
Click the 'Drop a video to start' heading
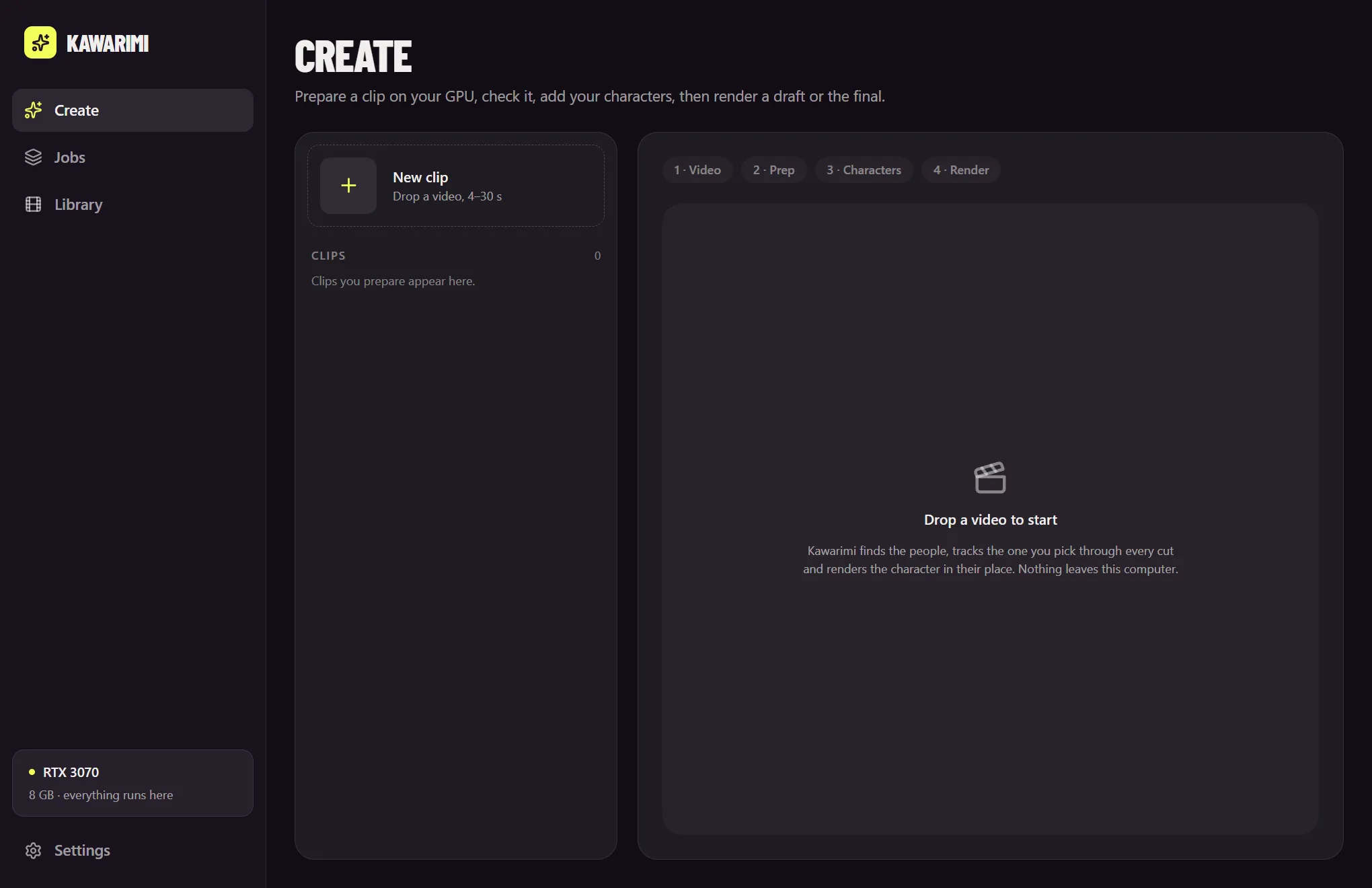pos(990,520)
